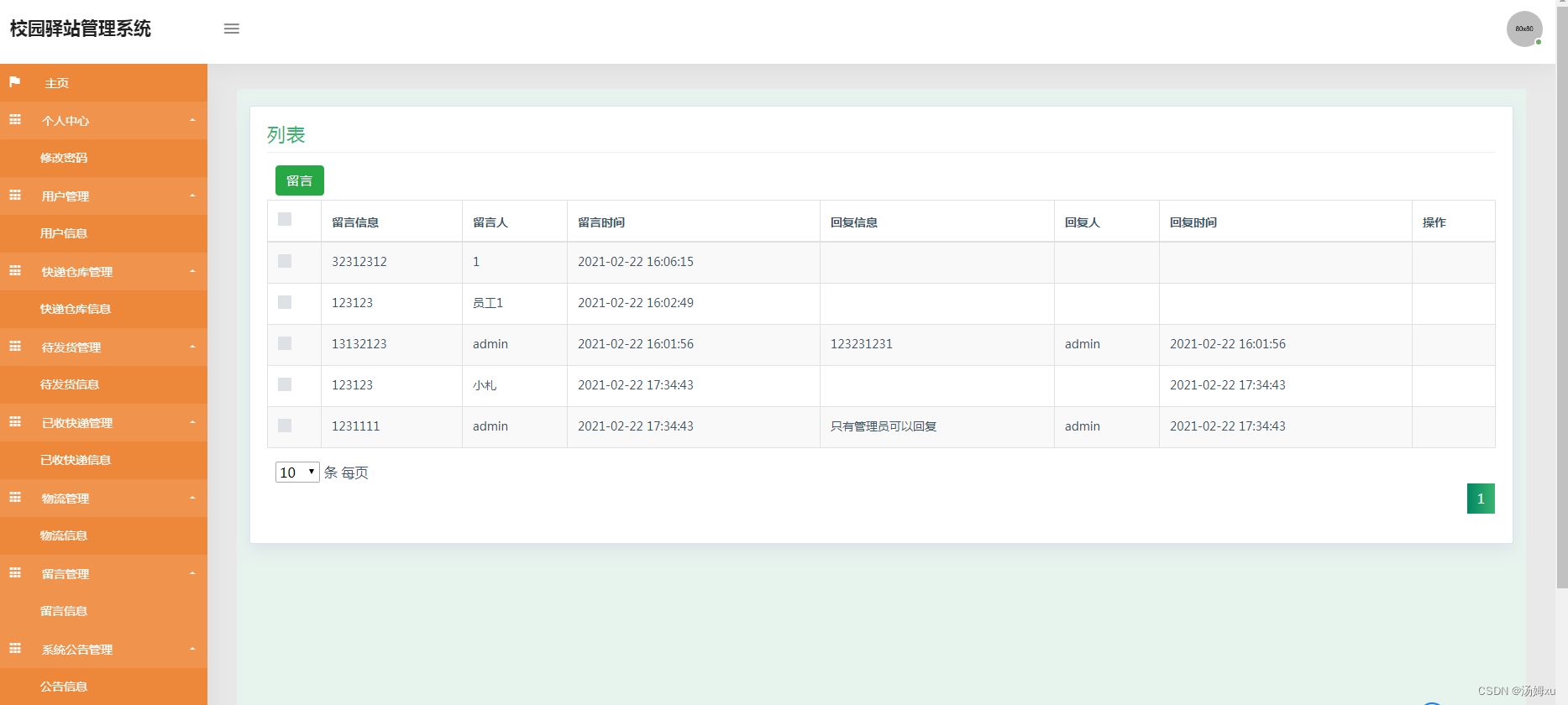The height and width of the screenshot is (705, 1568).
Task: Click the hamburger menu icon in header
Action: click(x=232, y=29)
